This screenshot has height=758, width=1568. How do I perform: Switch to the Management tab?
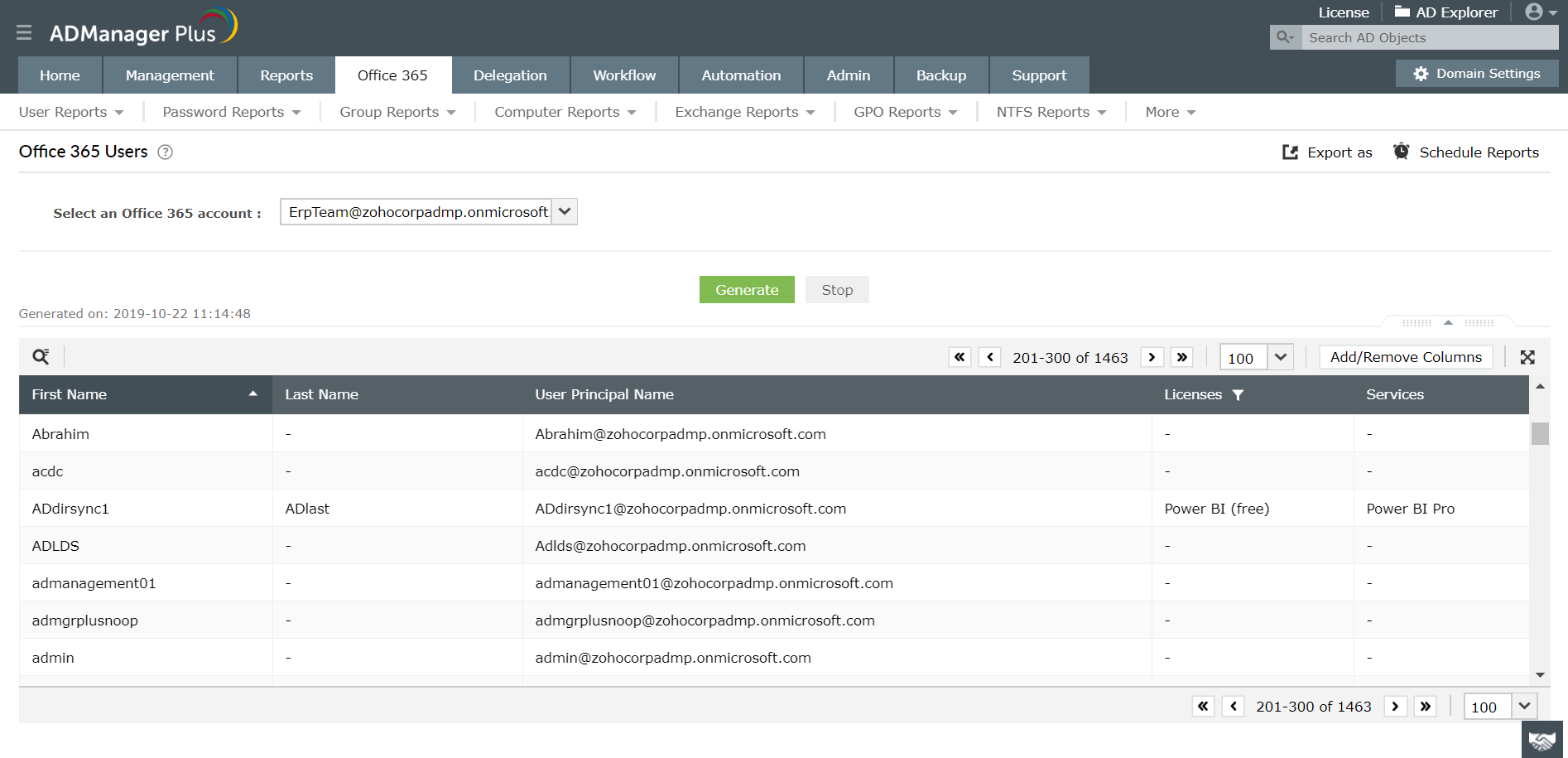tap(170, 75)
